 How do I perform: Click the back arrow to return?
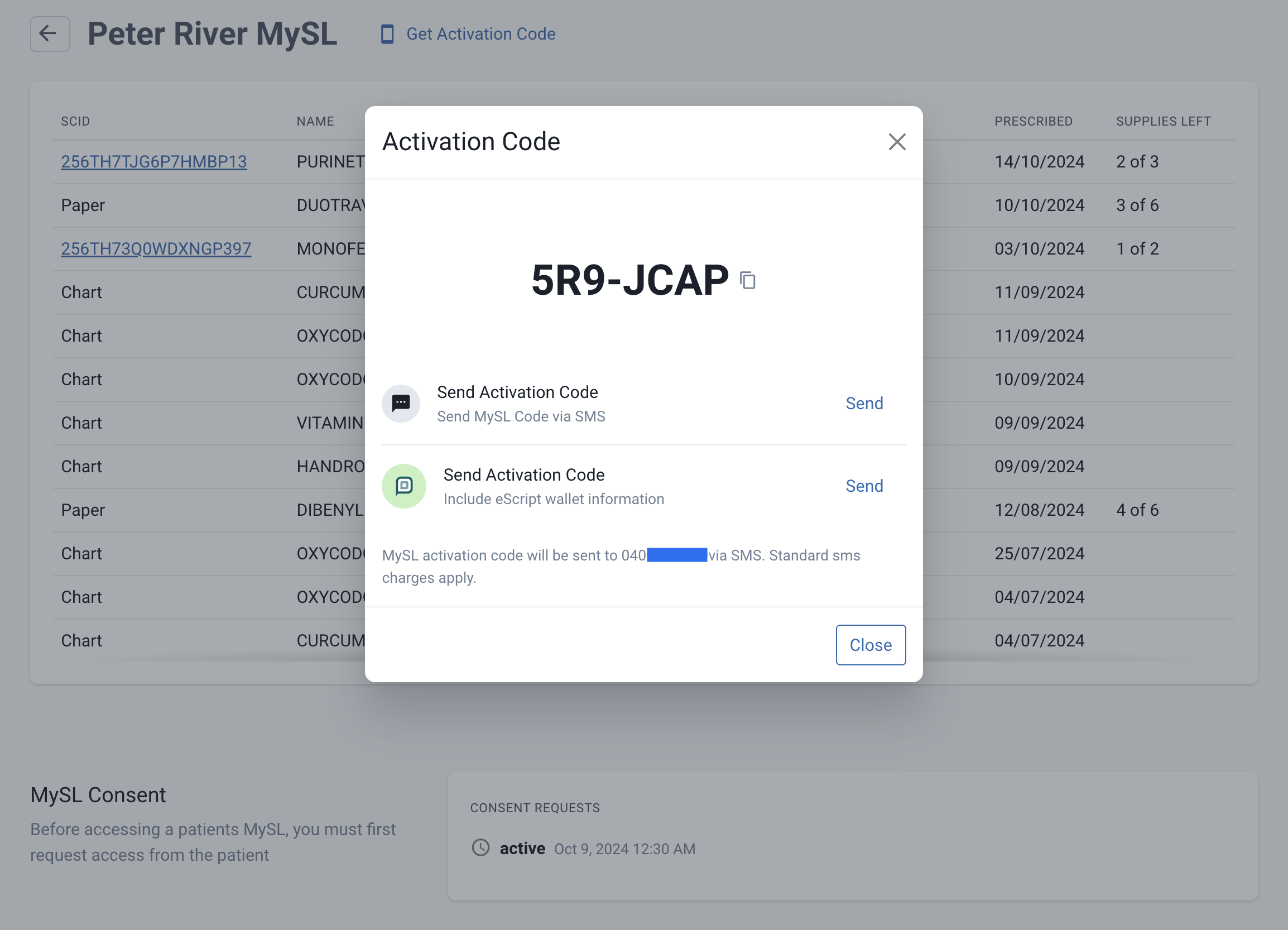[50, 34]
